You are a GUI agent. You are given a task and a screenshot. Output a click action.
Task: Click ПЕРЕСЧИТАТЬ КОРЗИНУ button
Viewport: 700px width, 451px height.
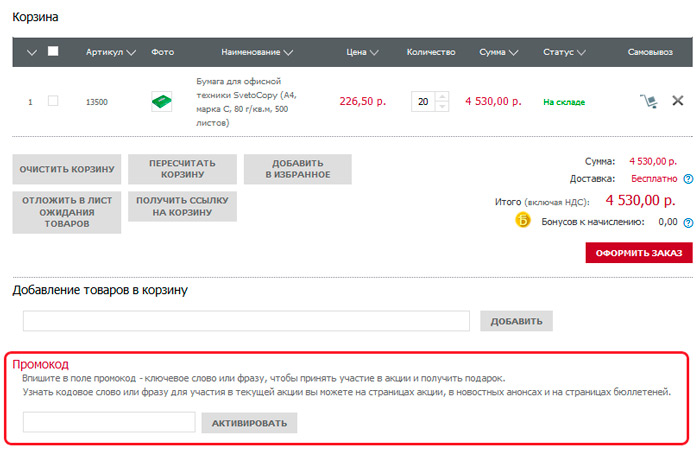(182, 169)
